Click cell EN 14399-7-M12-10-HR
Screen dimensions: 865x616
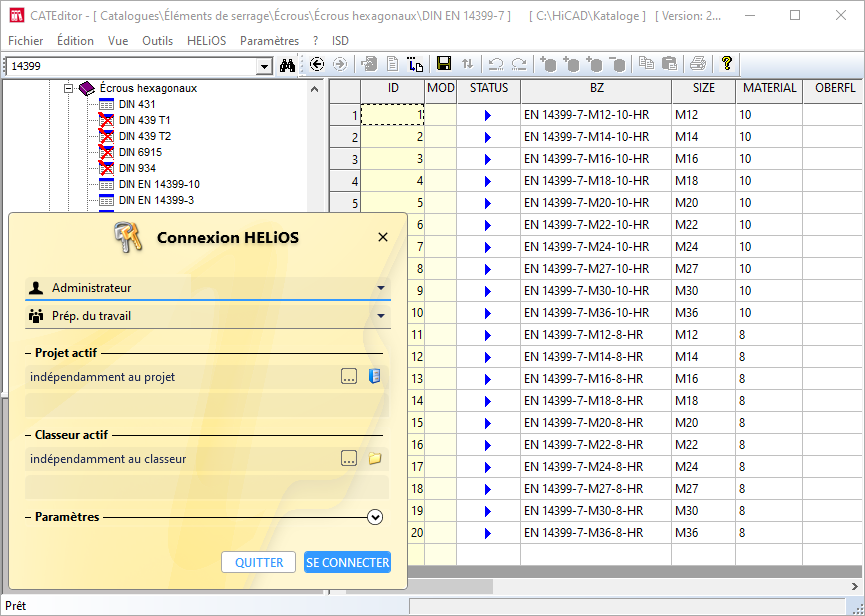pos(596,115)
